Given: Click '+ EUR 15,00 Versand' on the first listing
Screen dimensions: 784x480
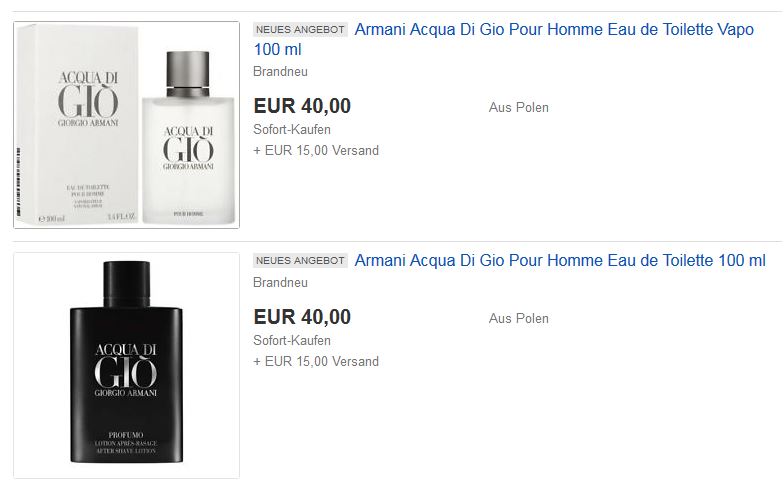Looking at the screenshot, I should (316, 150).
